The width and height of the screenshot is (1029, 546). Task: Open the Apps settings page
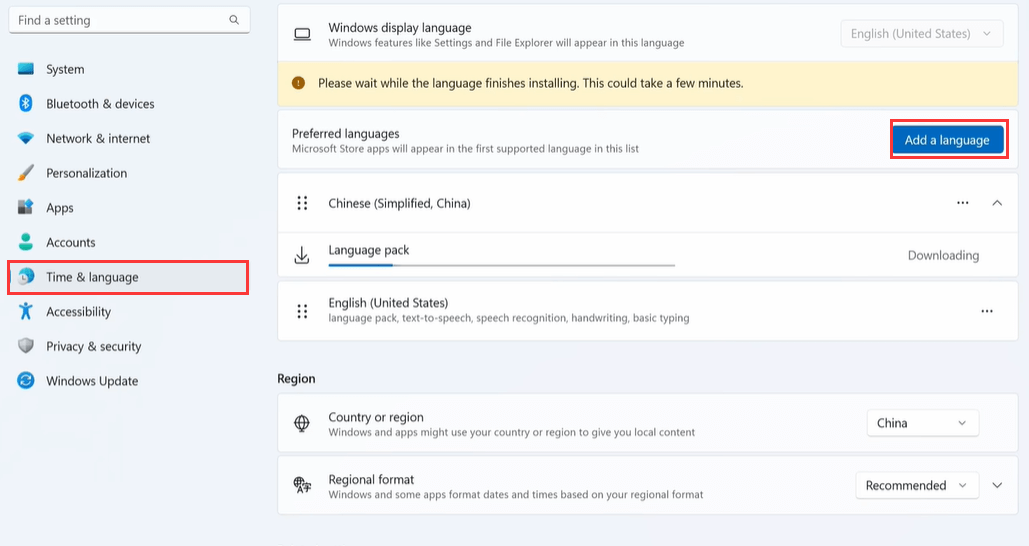pos(60,208)
